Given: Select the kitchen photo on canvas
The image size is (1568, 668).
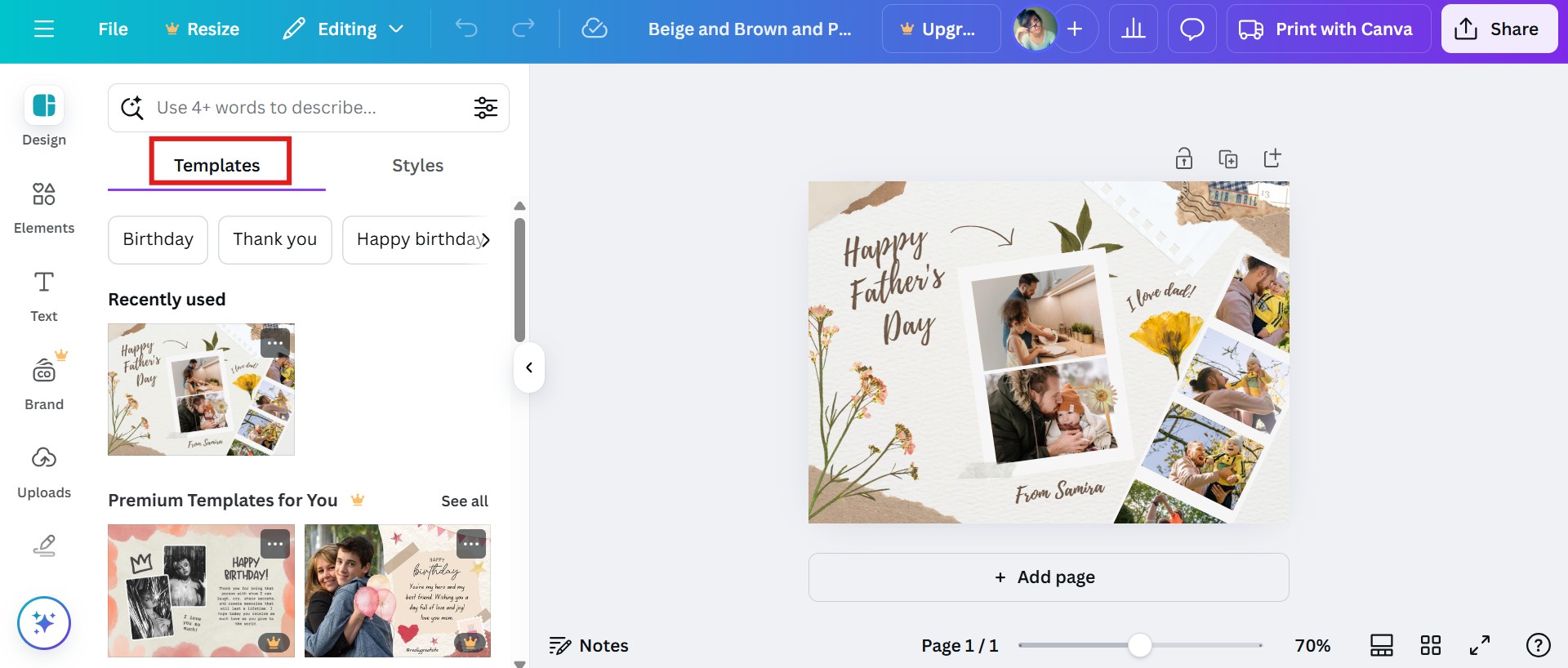Looking at the screenshot, I should (x=1037, y=317).
